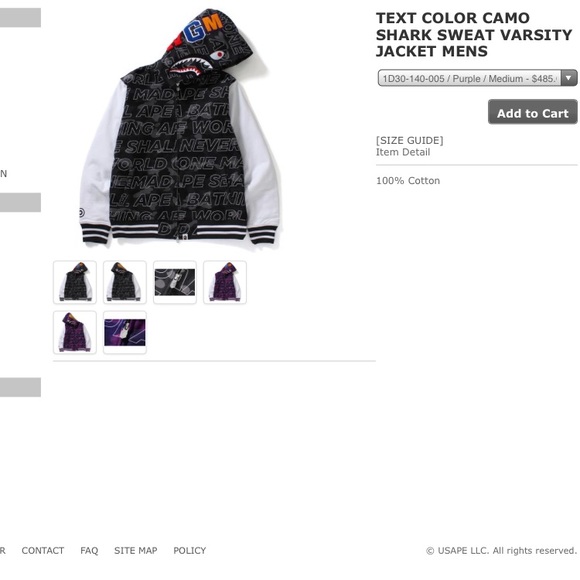Click the middle gray sidebar bar

tap(20, 202)
